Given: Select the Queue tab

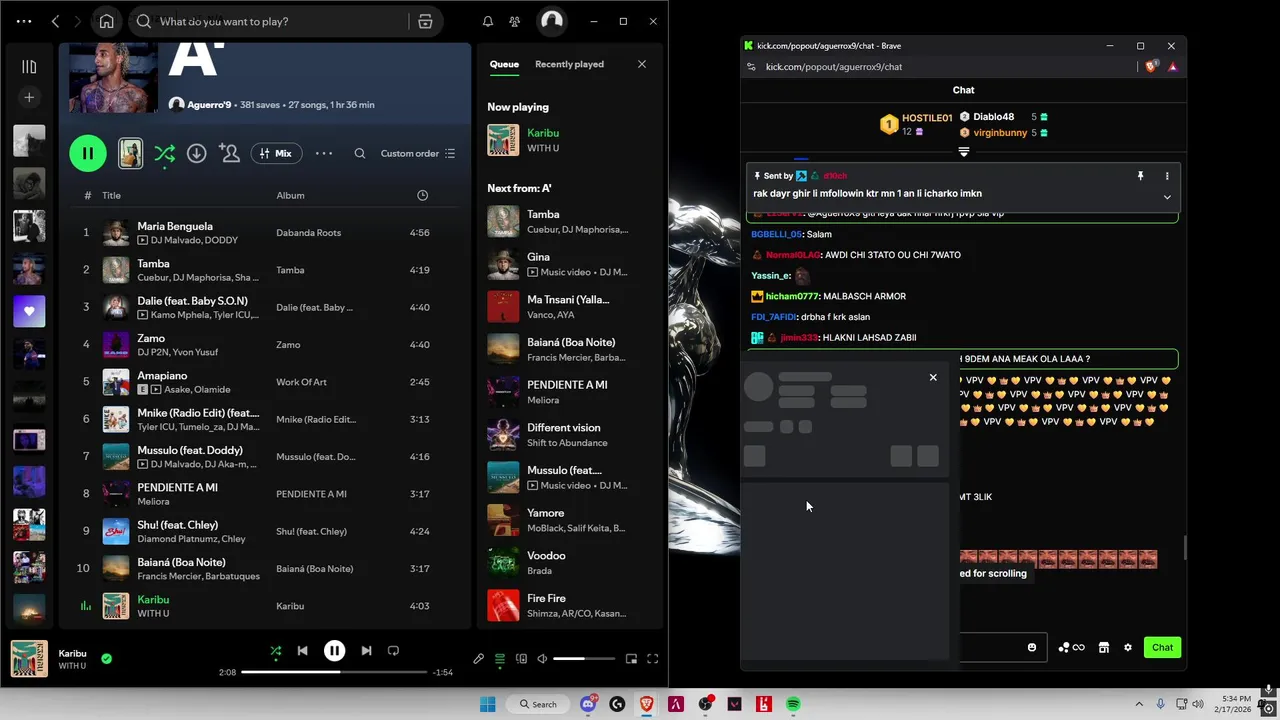Looking at the screenshot, I should (504, 64).
